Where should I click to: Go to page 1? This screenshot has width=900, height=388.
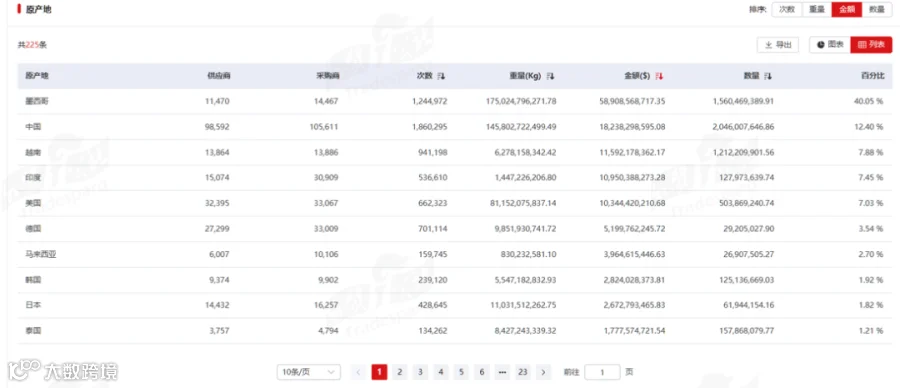coord(379,372)
